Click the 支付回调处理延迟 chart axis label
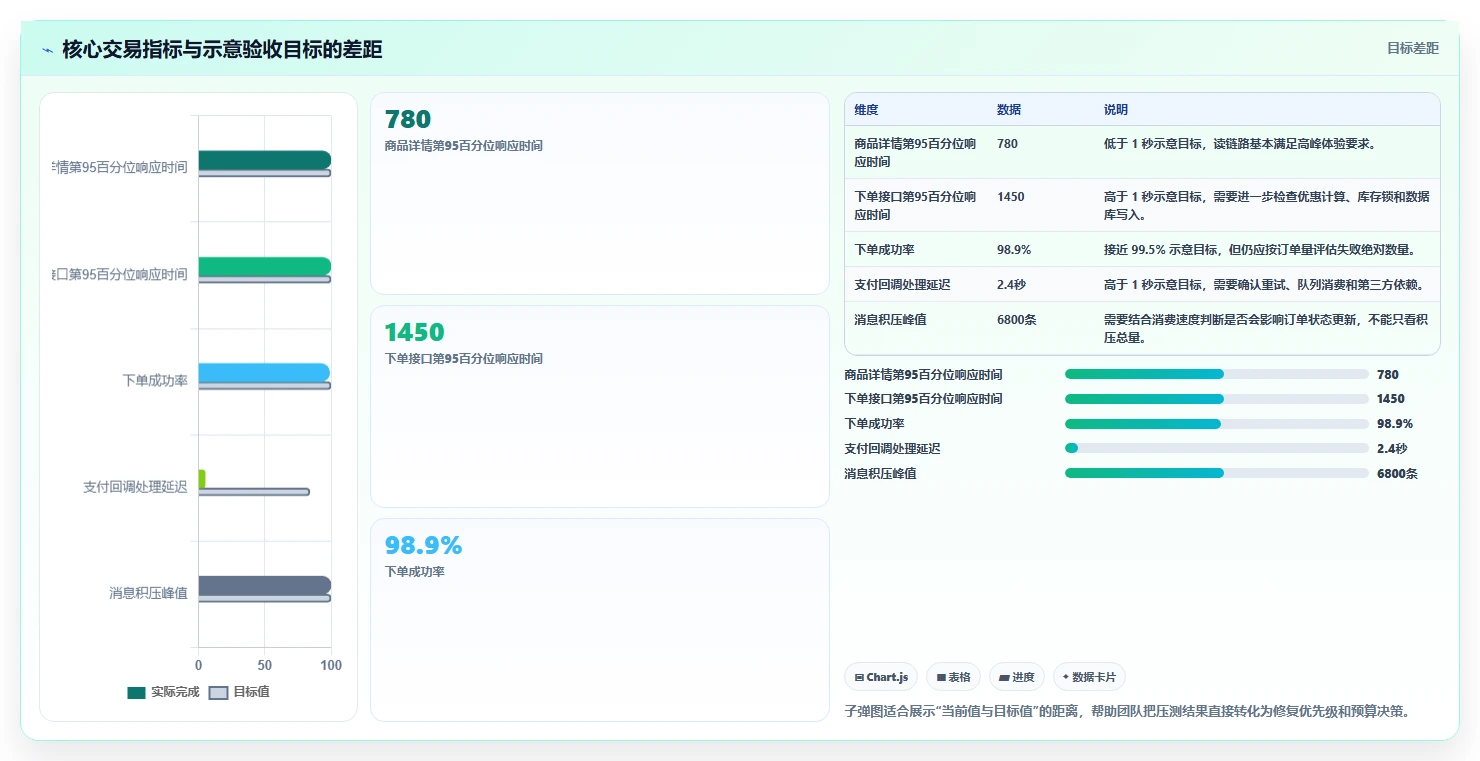 [135, 487]
